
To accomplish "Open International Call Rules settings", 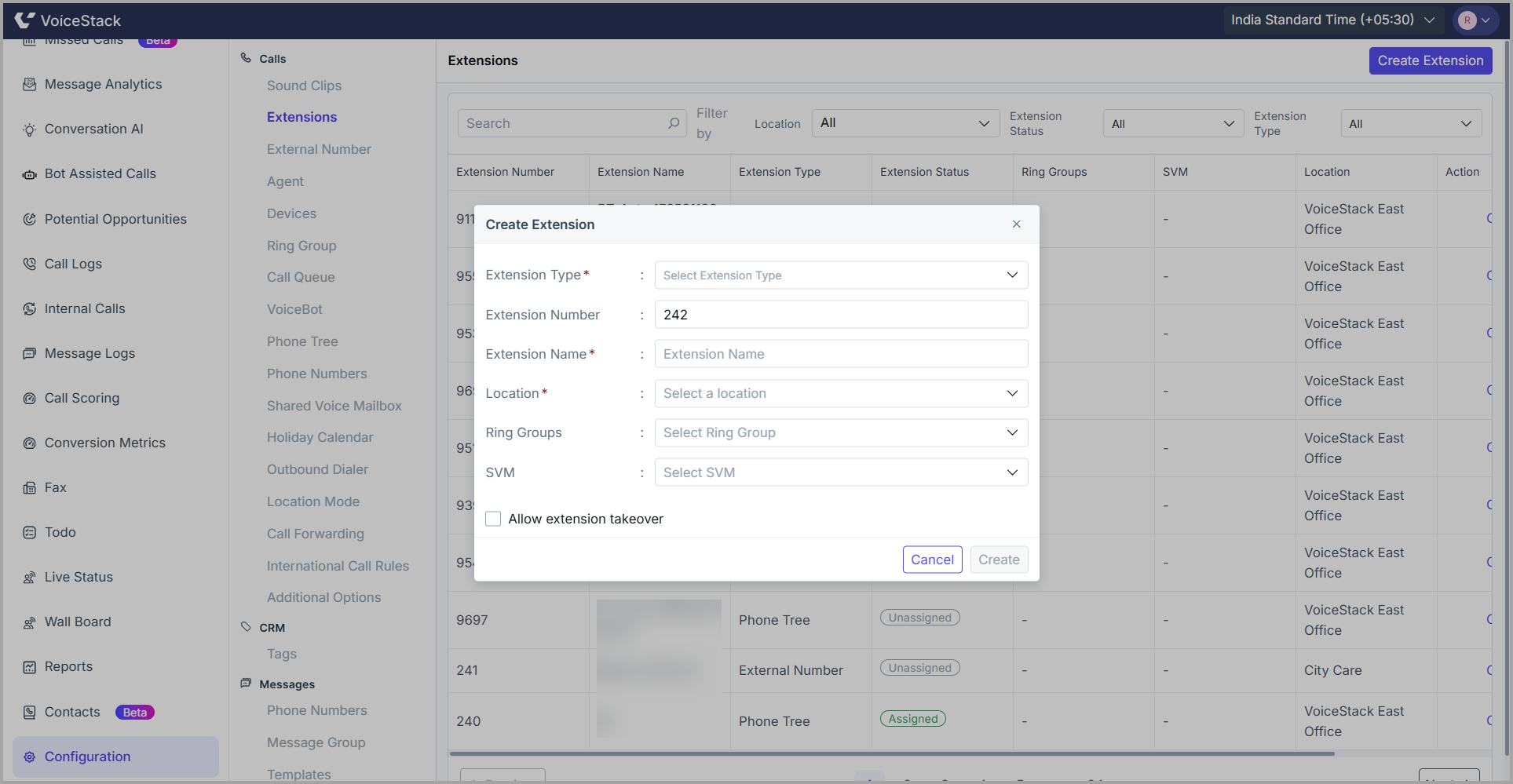I will (338, 566).
